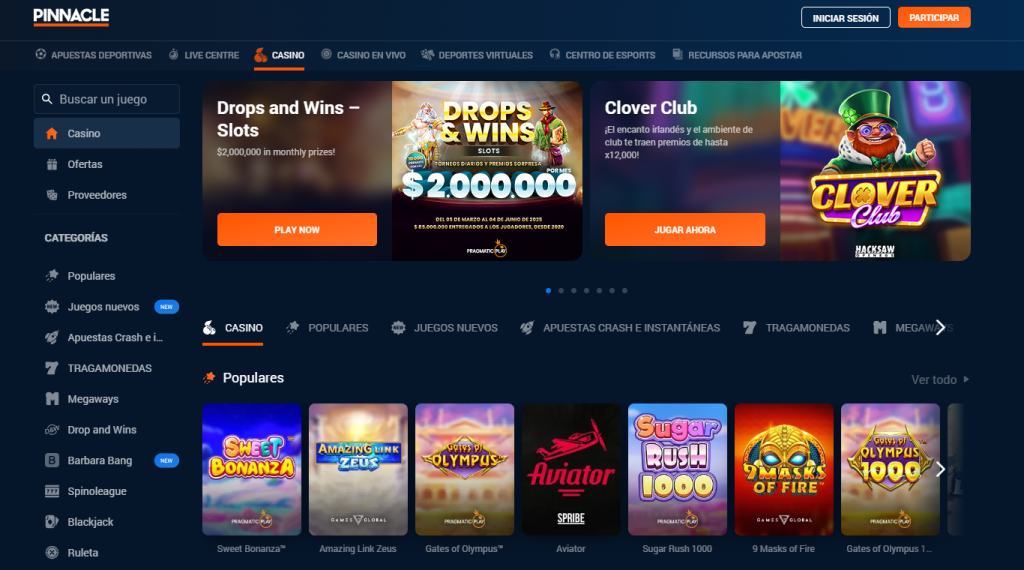Select the third carousel dot indicator
Viewport: 1024px width, 570px height.
pos(573,291)
